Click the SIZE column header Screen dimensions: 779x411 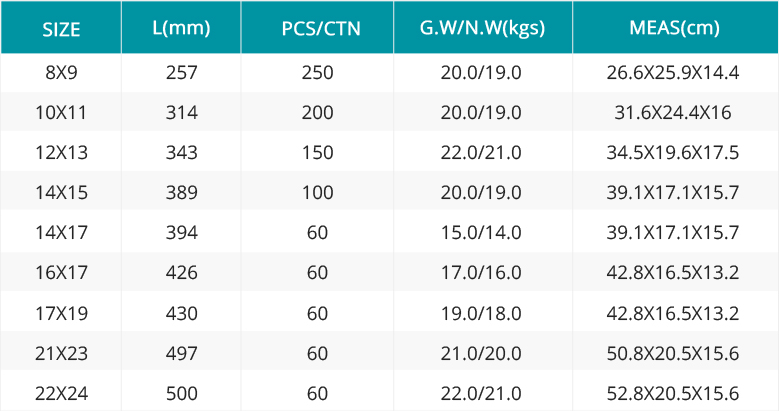[61, 29]
